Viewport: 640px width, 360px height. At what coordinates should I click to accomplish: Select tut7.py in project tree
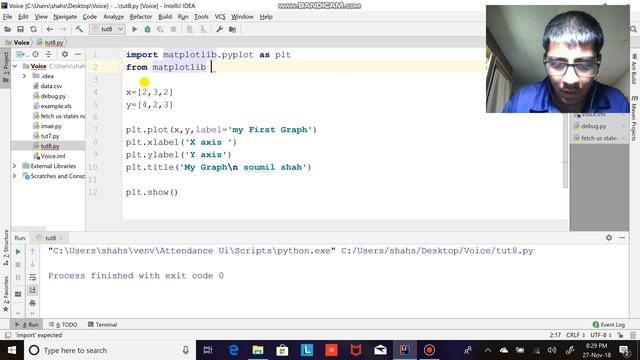(x=50, y=136)
